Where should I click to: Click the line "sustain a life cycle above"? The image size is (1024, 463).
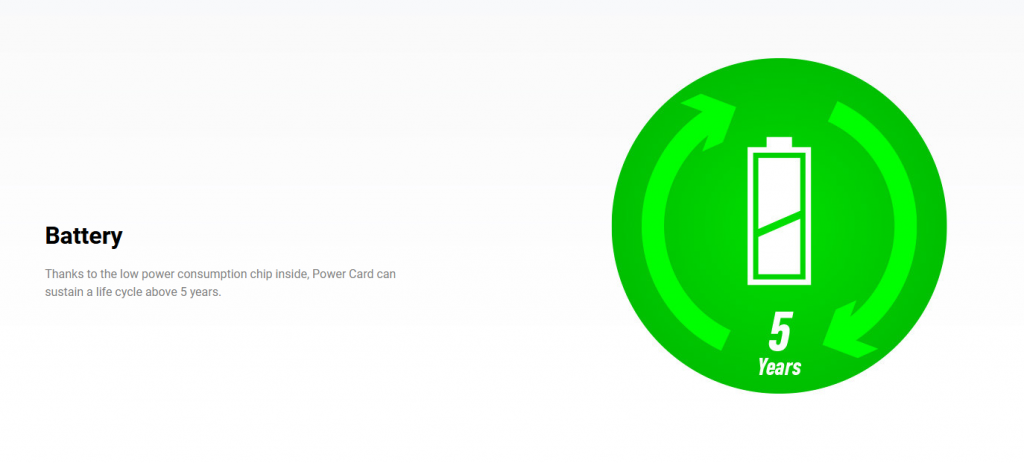(x=110, y=292)
